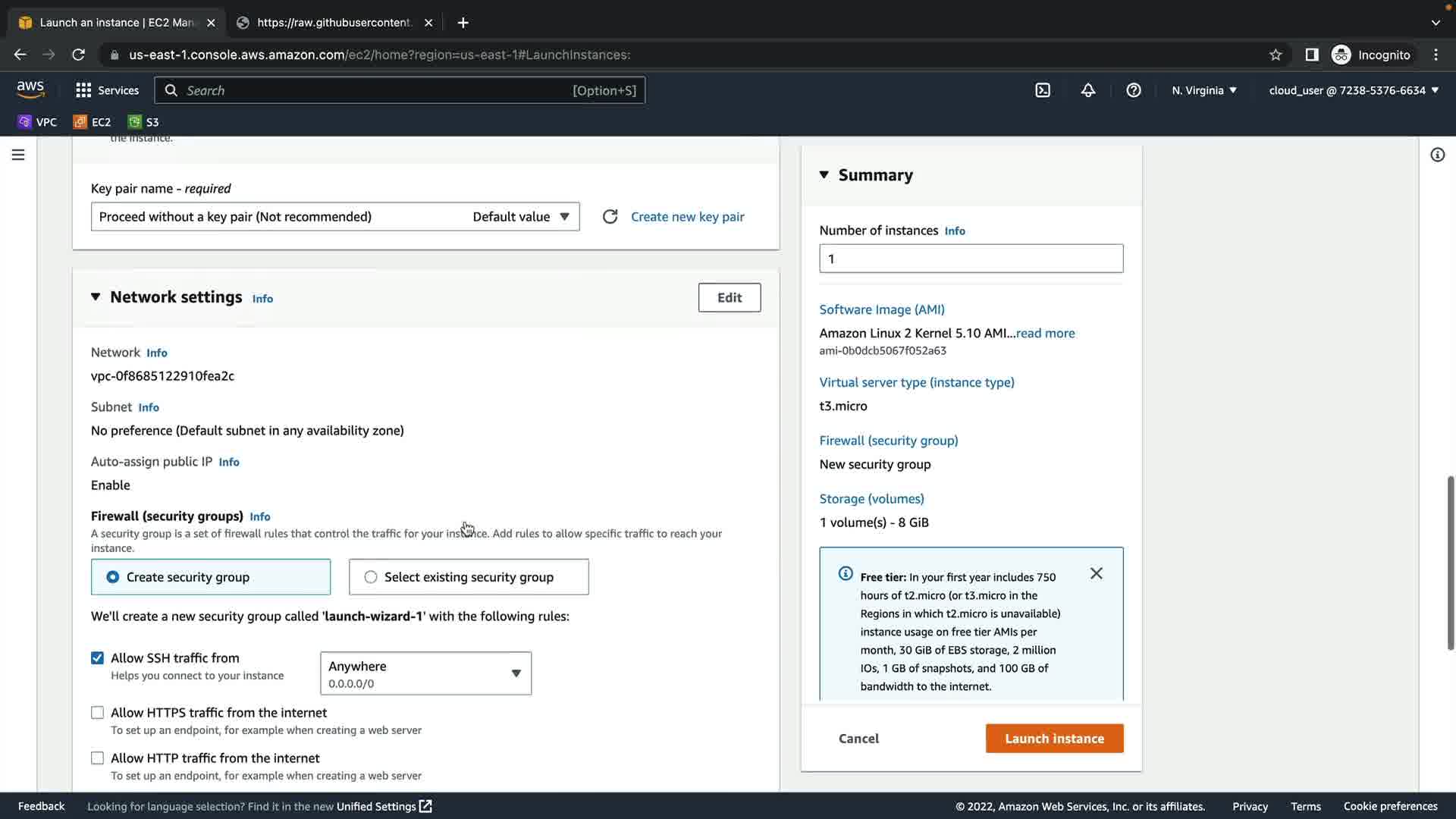Click the AWS logo home icon
Viewport: 1456px width, 819px height.
[x=30, y=89]
